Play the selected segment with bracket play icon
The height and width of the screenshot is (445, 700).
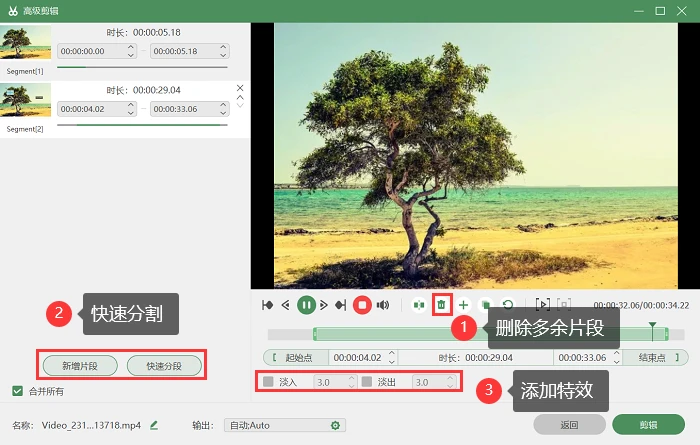[543, 305]
